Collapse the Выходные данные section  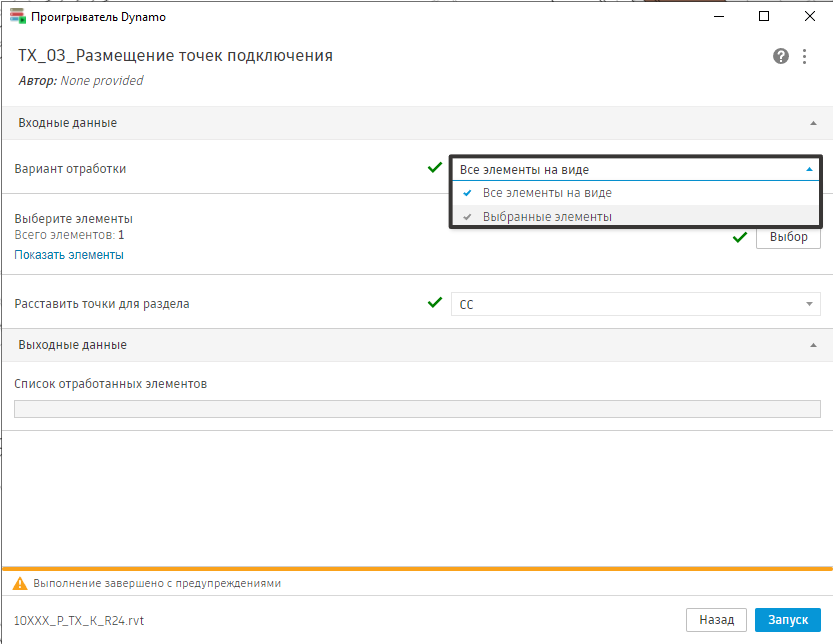(x=812, y=345)
